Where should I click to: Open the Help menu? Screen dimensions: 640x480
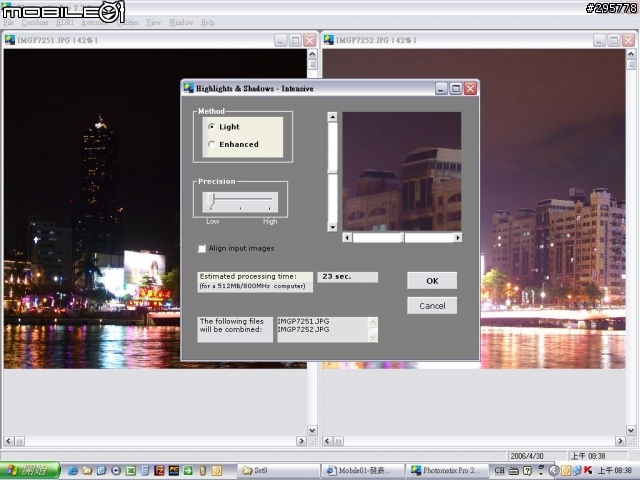click(x=208, y=22)
